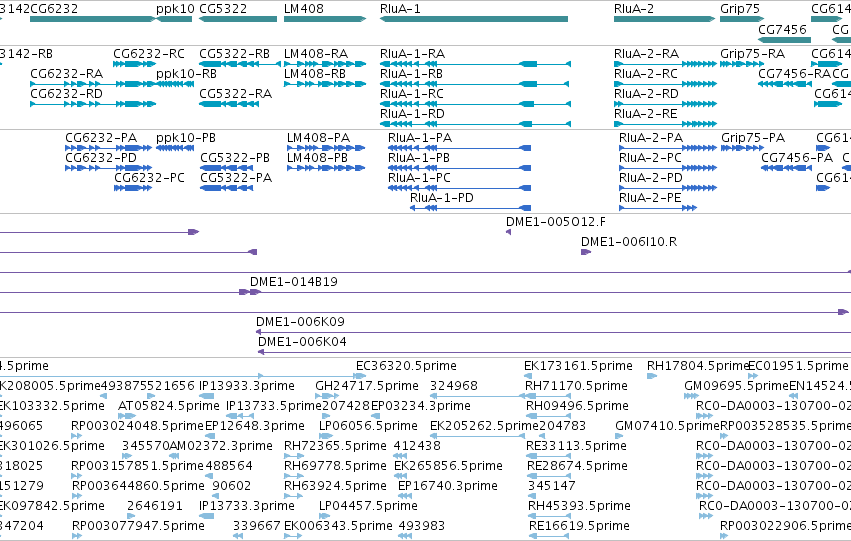Select the RluA-1-PA protein
This screenshot has height=541, width=851.
[460, 148]
